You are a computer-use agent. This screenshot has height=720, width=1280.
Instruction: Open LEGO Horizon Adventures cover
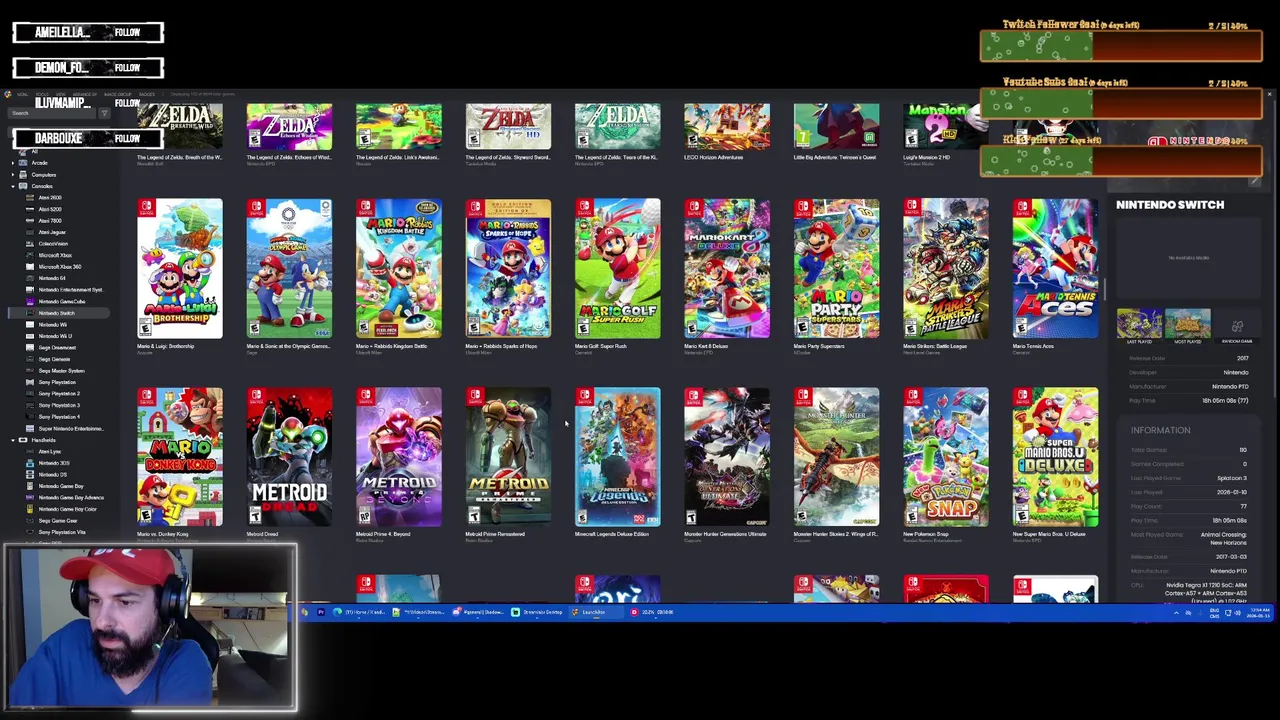[727, 127]
